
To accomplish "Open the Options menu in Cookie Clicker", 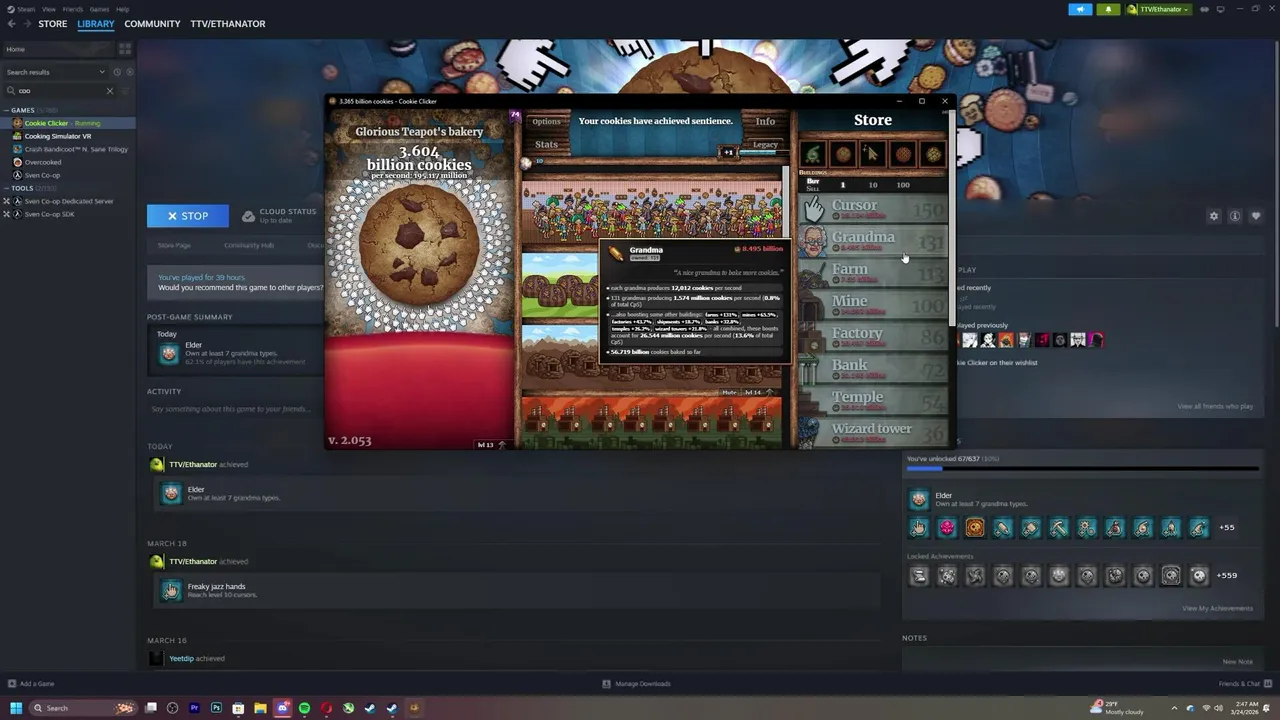I will (546, 121).
